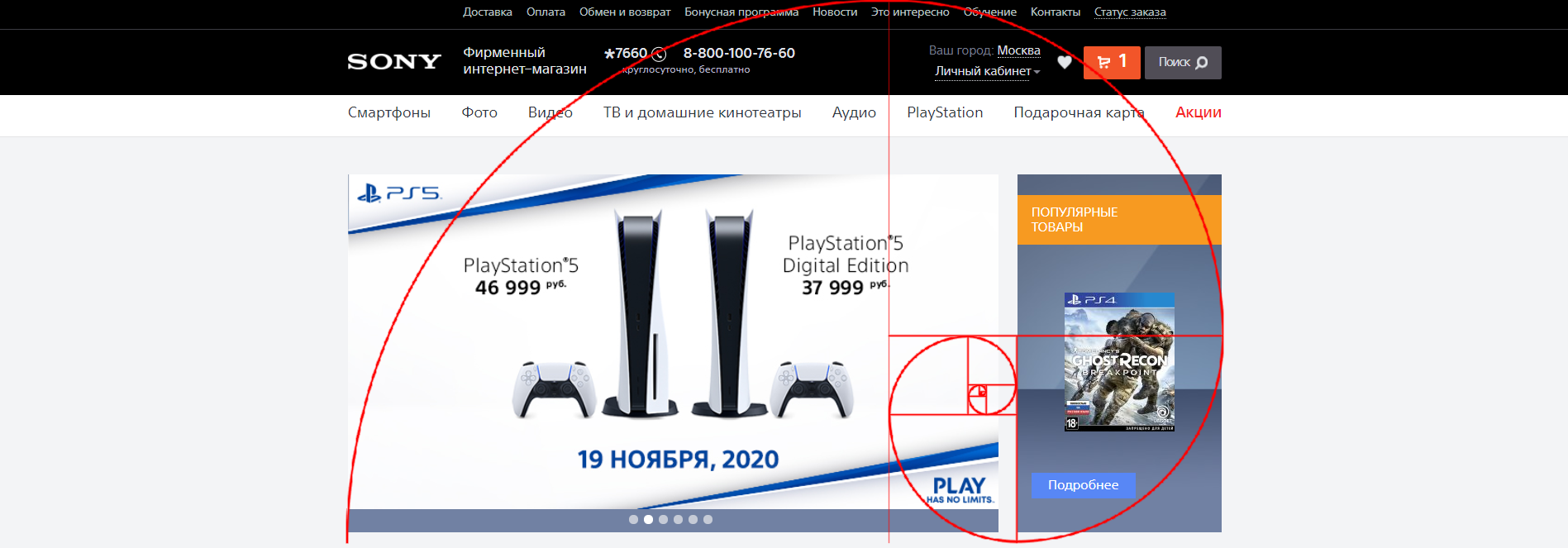Open the Обучение link
This screenshot has width=1568, height=548.
click(990, 12)
